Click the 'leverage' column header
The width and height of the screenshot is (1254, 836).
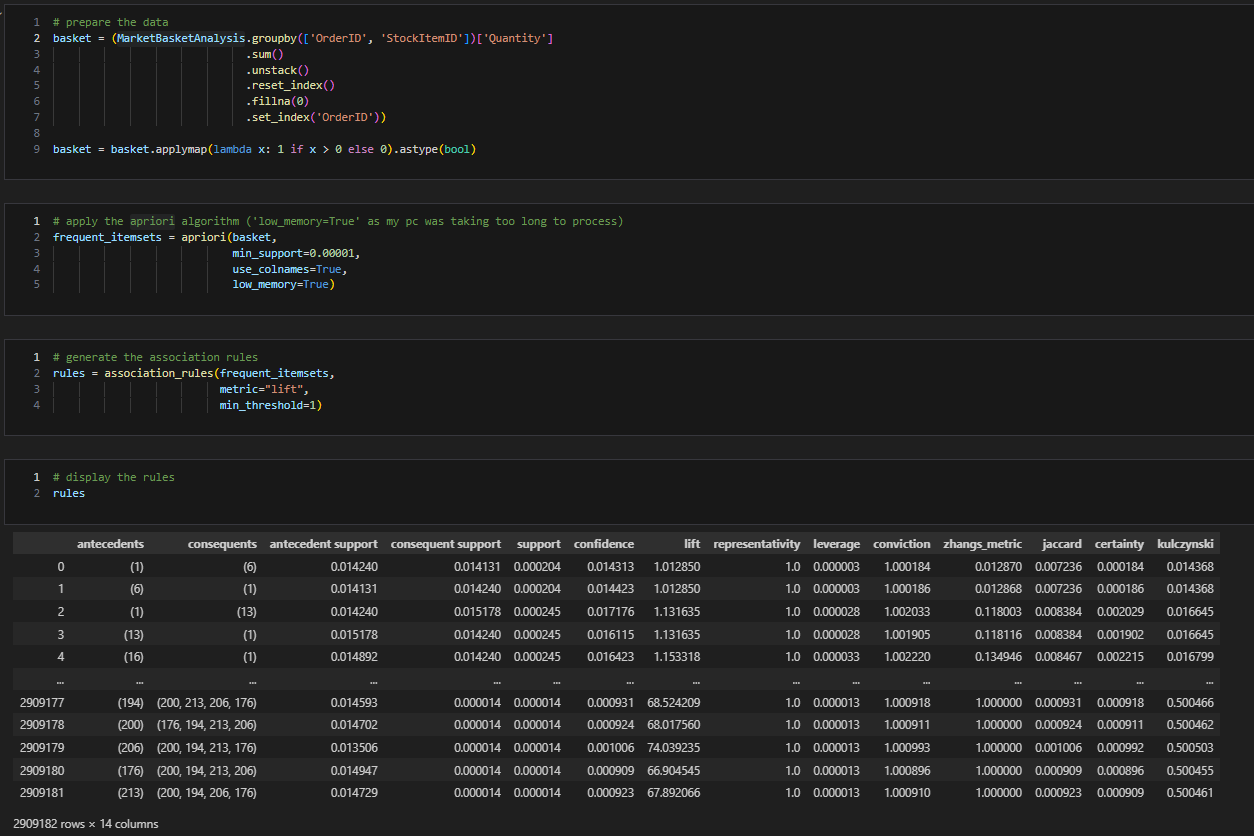point(836,544)
